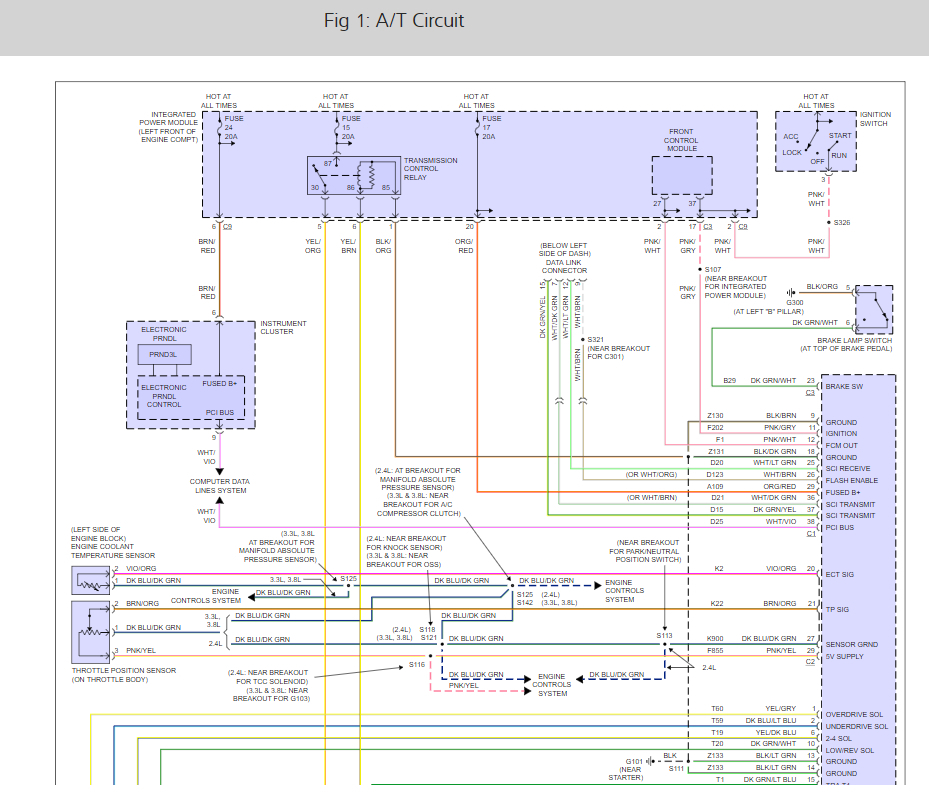Select TRANSMISSION CONTROL RELAY label
The image size is (929, 810).
[430, 169]
